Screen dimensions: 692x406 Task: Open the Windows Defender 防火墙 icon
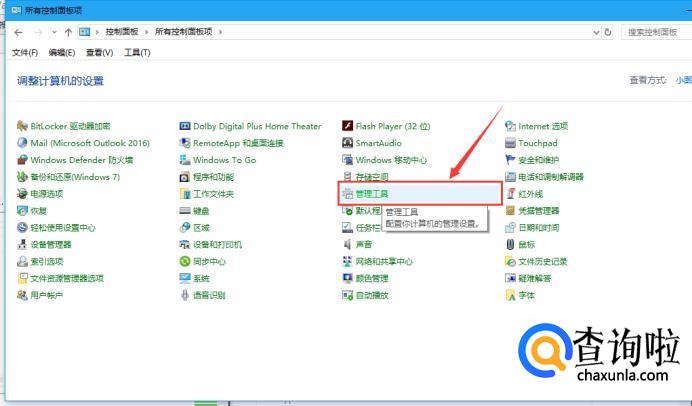(x=22, y=160)
